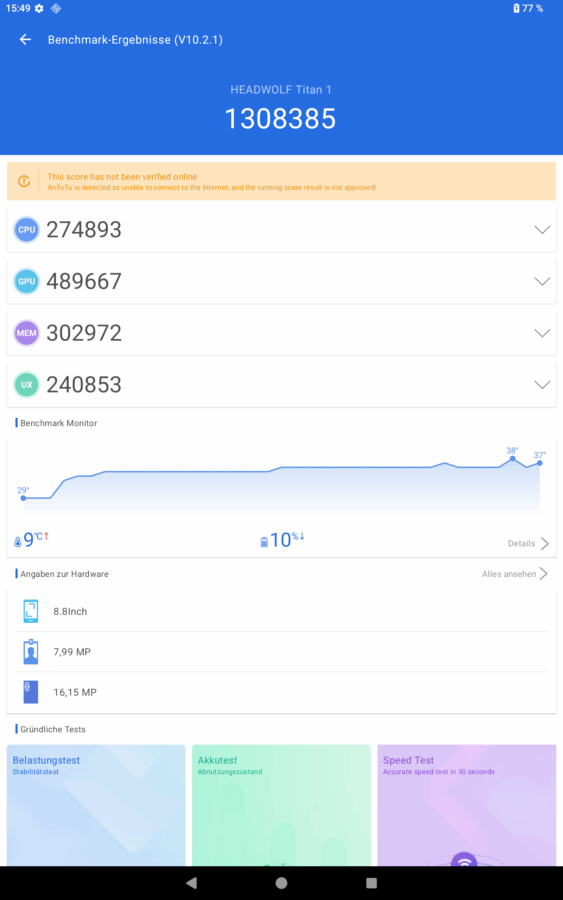
Task: Open the Akkutest battery wear card
Action: coord(281,805)
